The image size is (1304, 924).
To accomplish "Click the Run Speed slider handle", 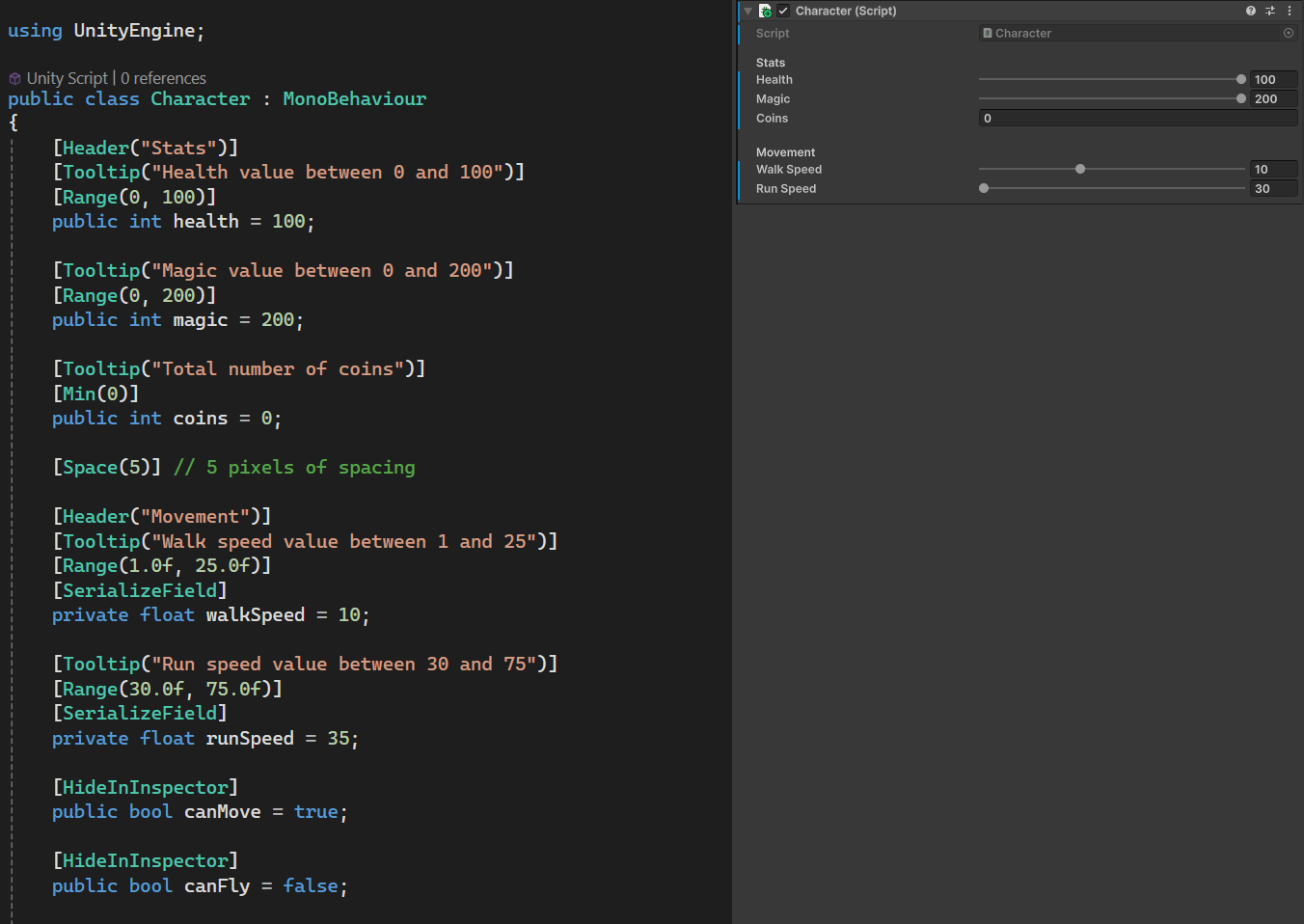I will tap(984, 188).
